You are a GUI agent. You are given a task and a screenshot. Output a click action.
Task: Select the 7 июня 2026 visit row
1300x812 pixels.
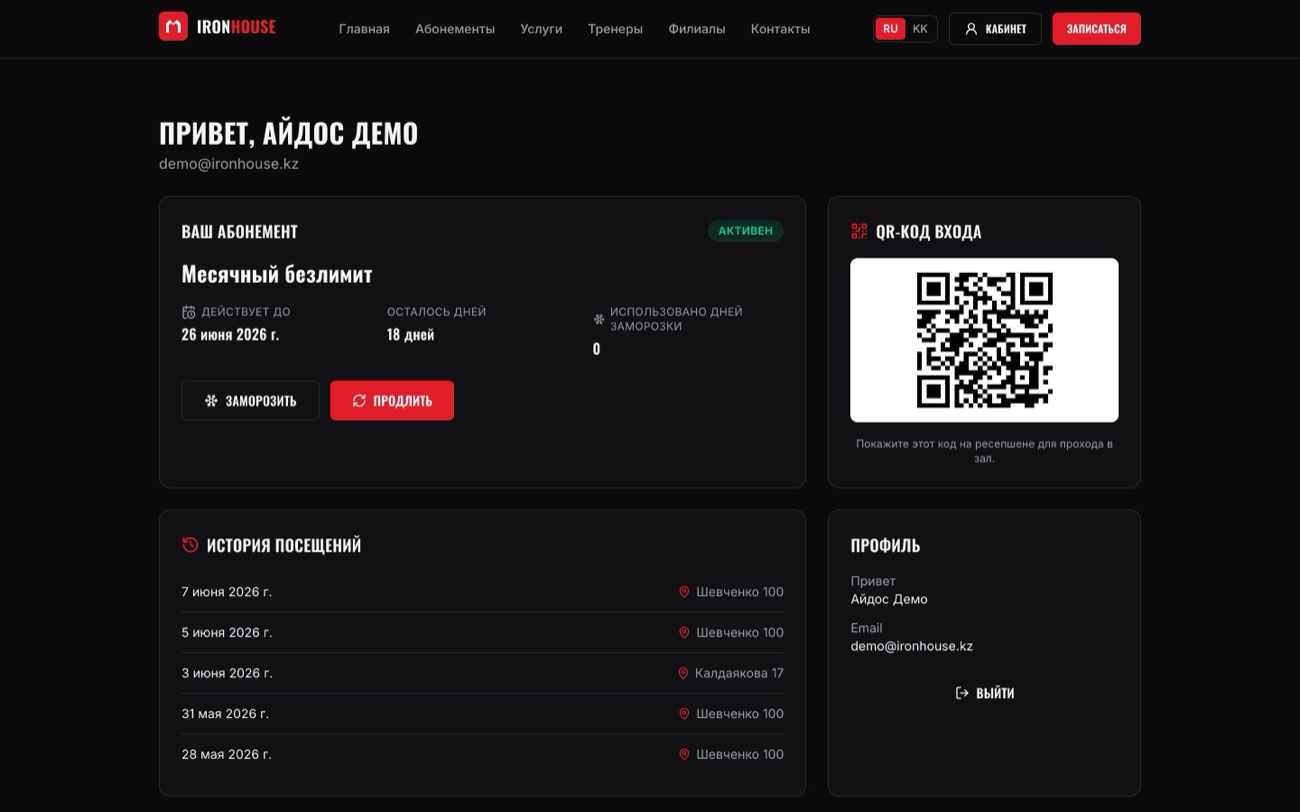(482, 592)
